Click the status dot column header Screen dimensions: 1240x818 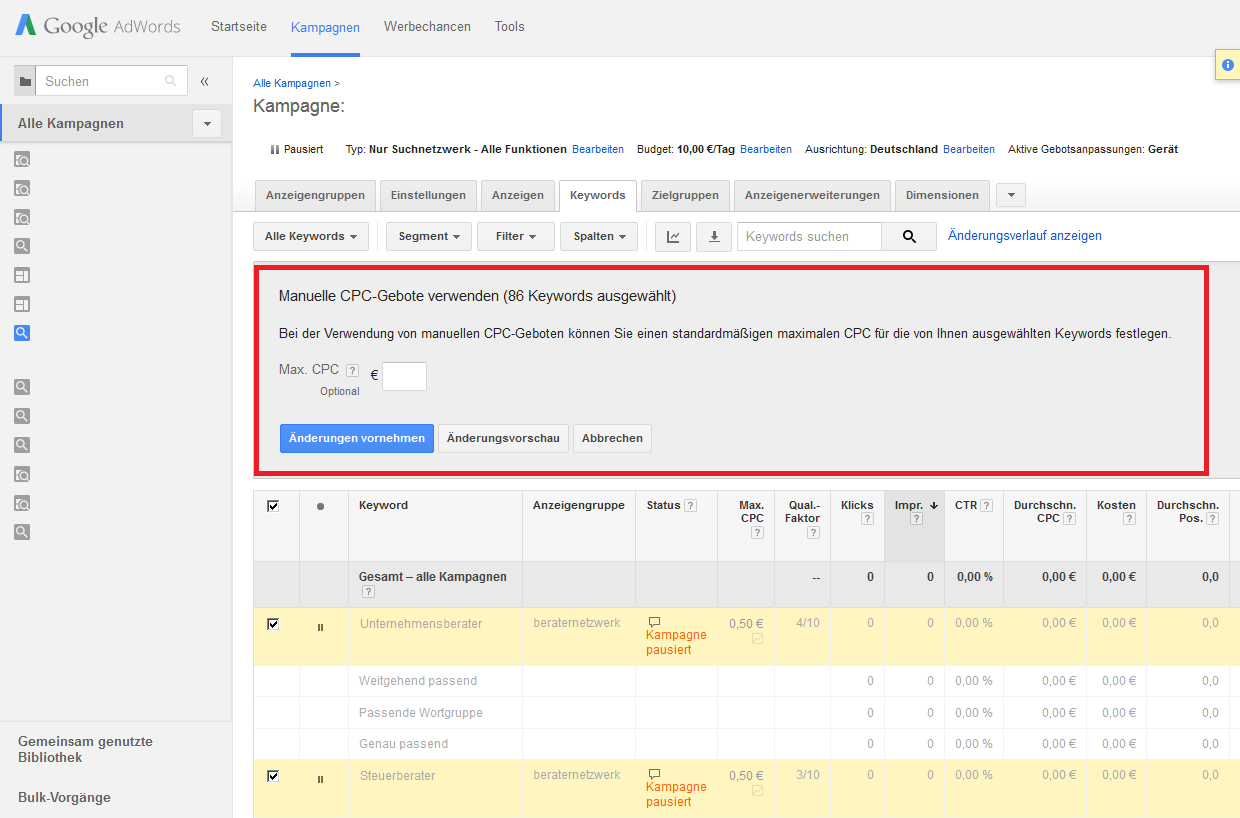(320, 507)
